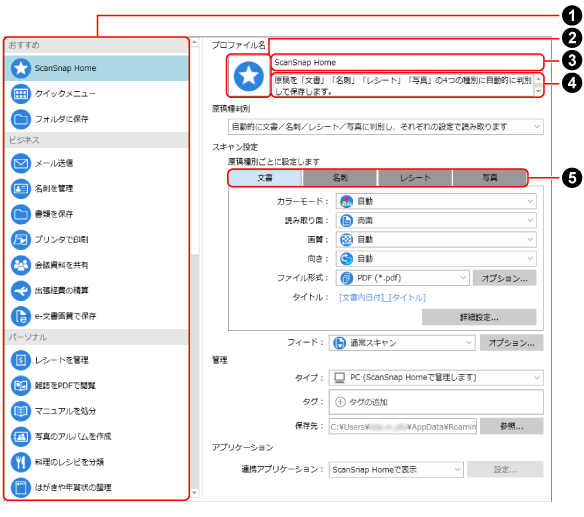The image size is (584, 517).
Task: Select the 出張経費の精算 profile text
Action: [x=61, y=291]
